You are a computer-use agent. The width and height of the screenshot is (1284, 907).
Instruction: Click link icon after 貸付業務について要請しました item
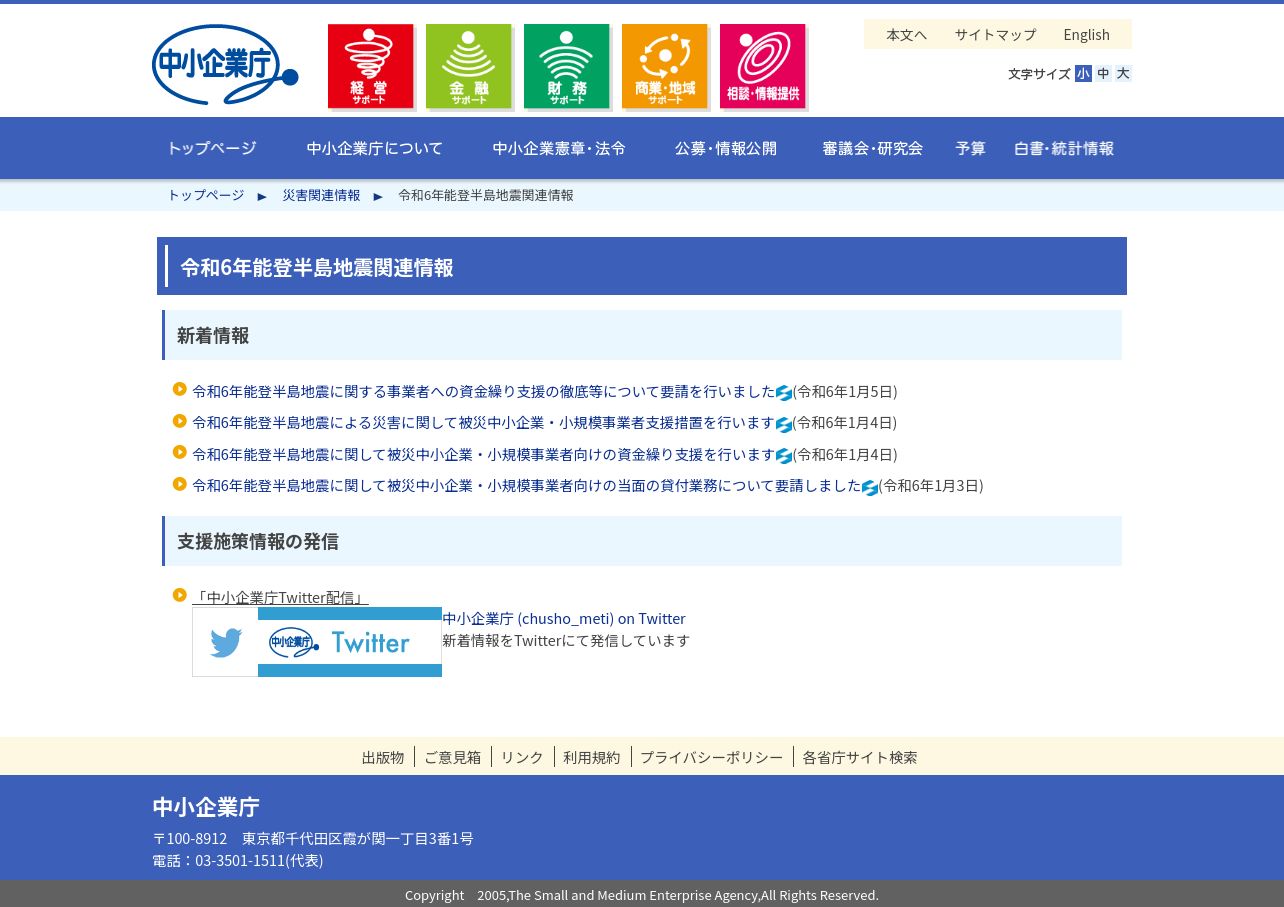(870, 487)
